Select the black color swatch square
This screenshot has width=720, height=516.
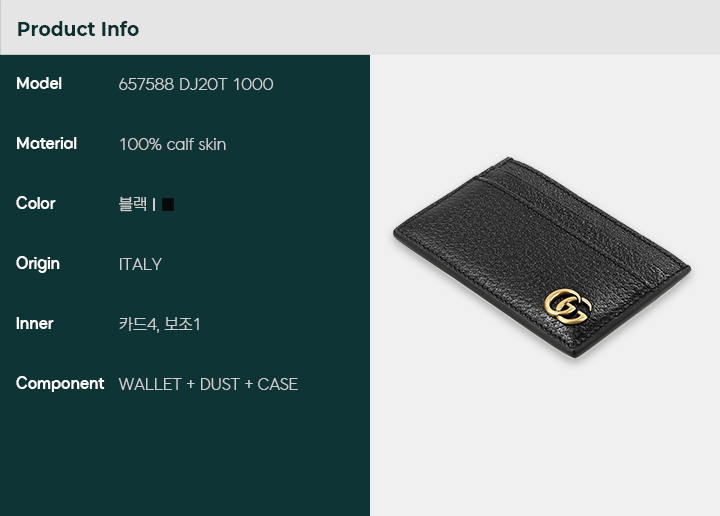(168, 204)
